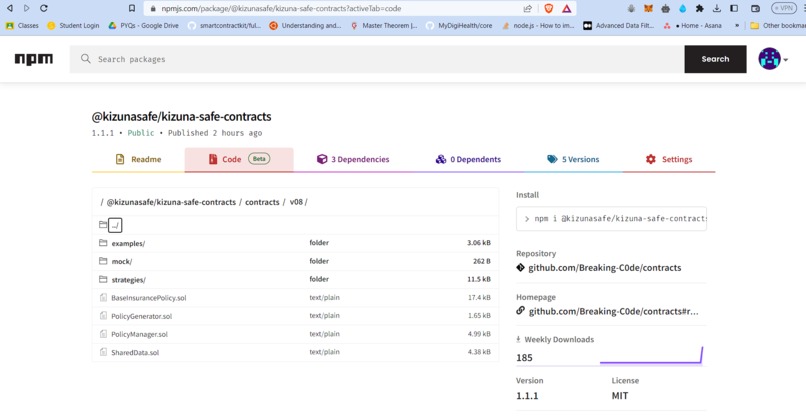Toggle the browser sidebar panel icon
Viewport: 806px width, 418px height.
[x=734, y=8]
